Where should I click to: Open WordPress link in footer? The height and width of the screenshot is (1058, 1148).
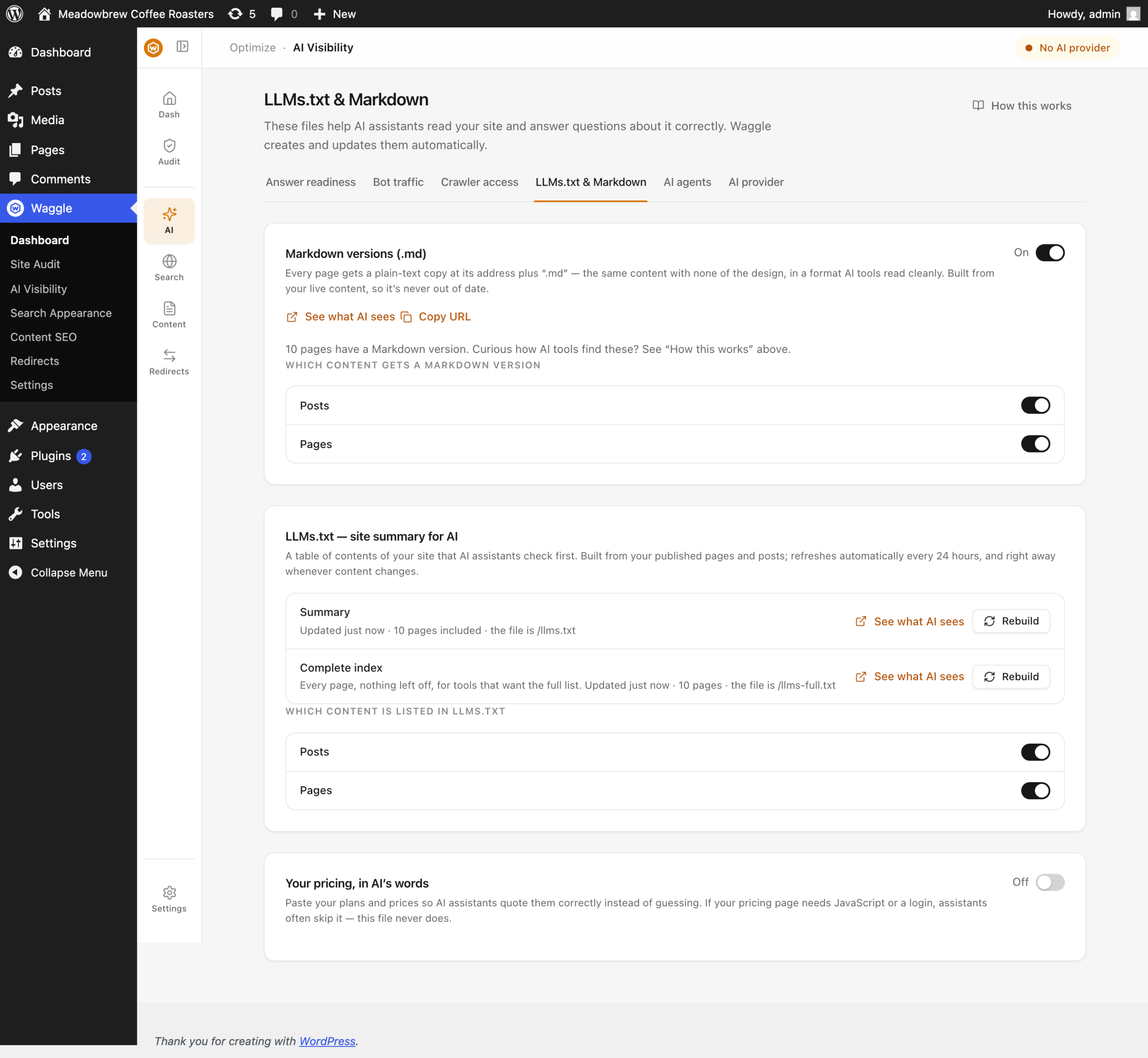pos(327,1041)
